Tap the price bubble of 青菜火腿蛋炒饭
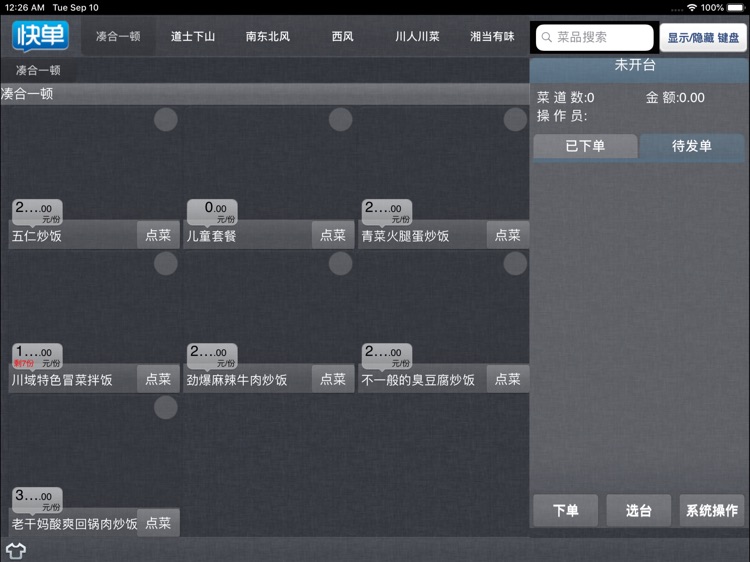 386,212
